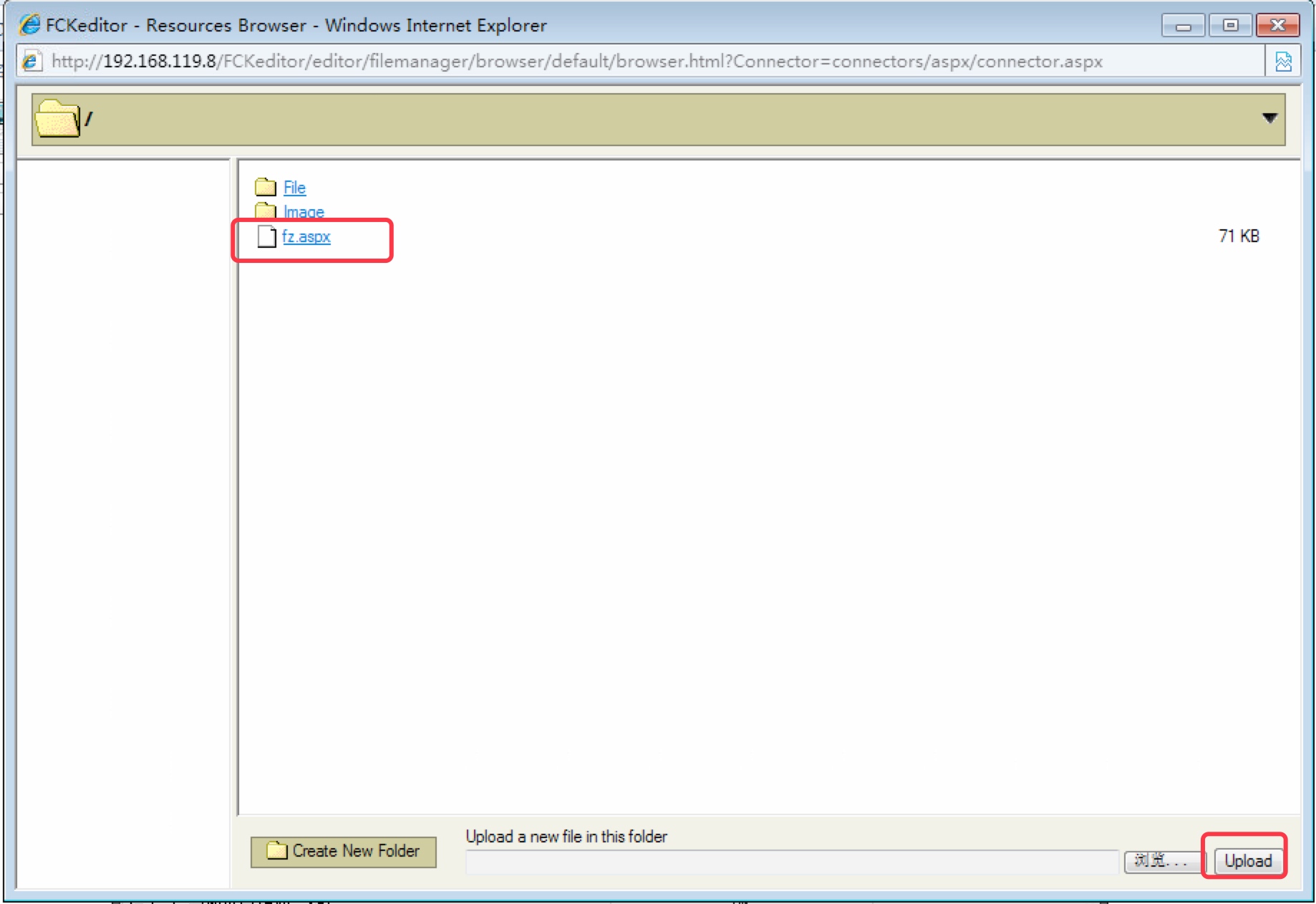The width and height of the screenshot is (1316, 904).
Task: Click the compatibility view icon in address bar
Action: (x=1283, y=62)
